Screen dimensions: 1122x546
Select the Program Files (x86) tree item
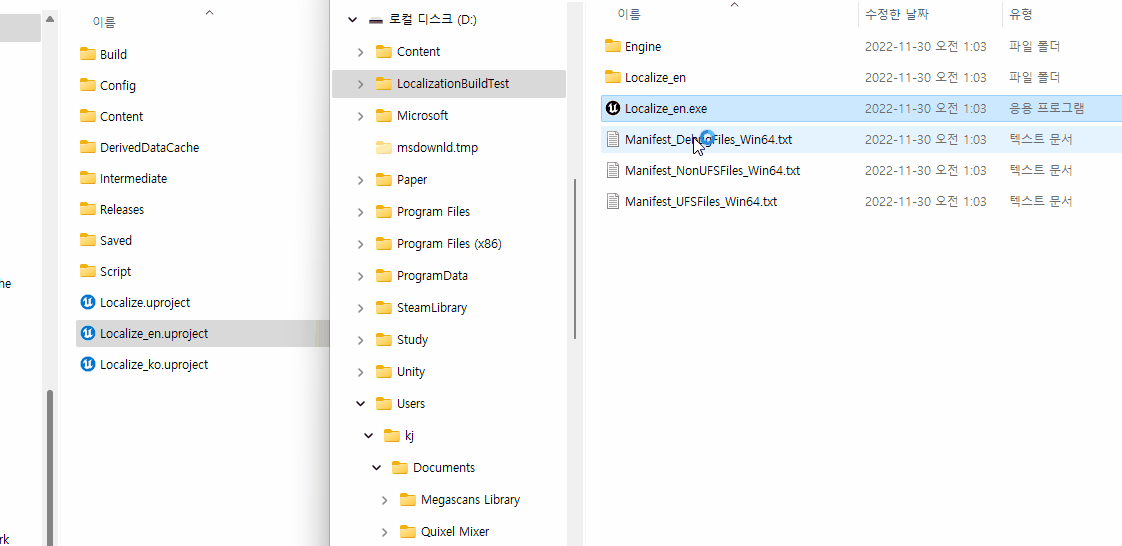click(447, 244)
